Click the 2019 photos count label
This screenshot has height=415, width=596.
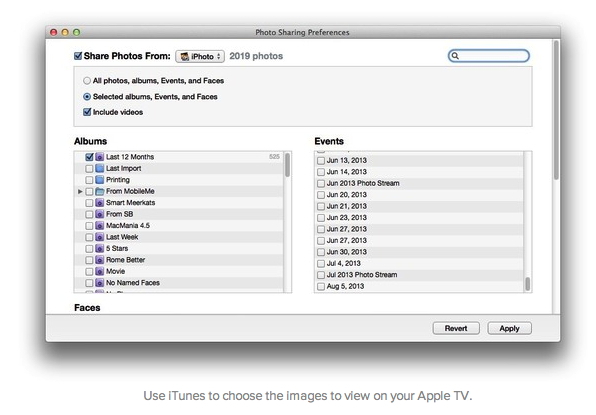coord(256,56)
